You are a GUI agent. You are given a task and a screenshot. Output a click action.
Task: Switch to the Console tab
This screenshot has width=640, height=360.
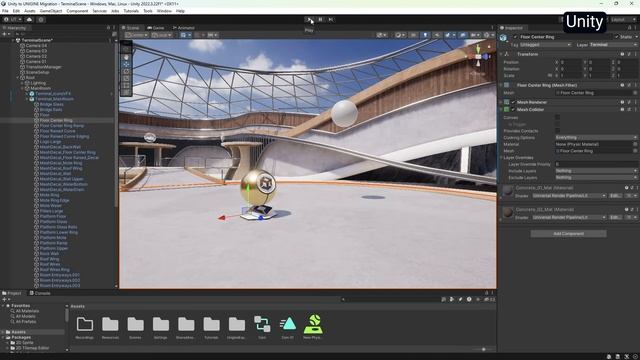tap(40, 293)
